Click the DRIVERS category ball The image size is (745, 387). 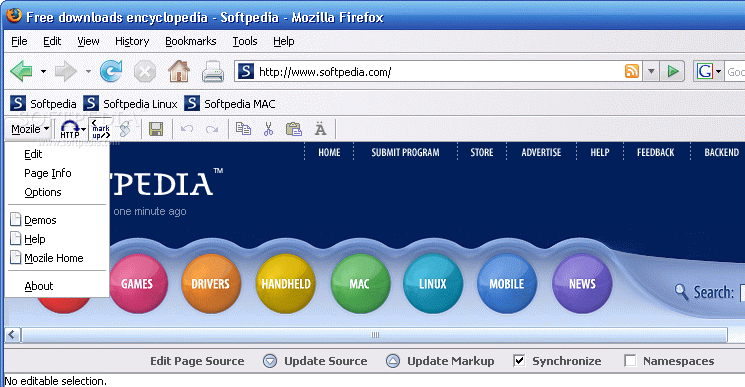211,283
